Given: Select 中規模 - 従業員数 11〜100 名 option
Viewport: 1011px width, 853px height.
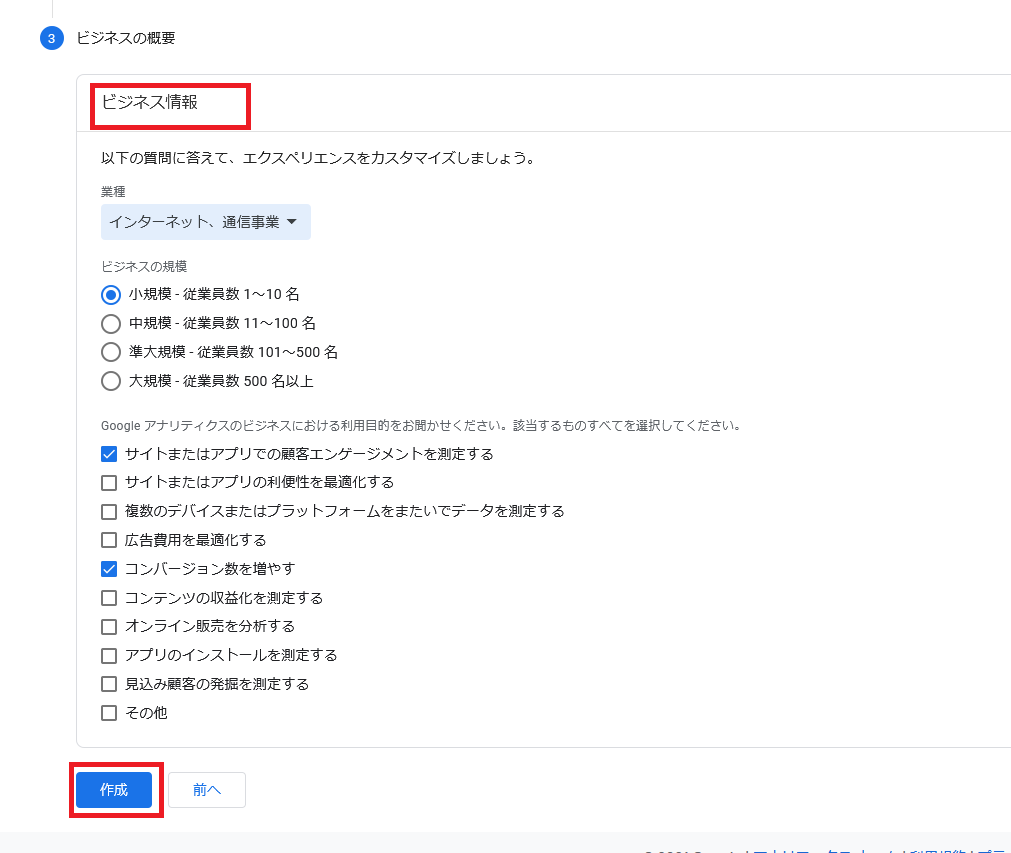Looking at the screenshot, I should coord(111,324).
